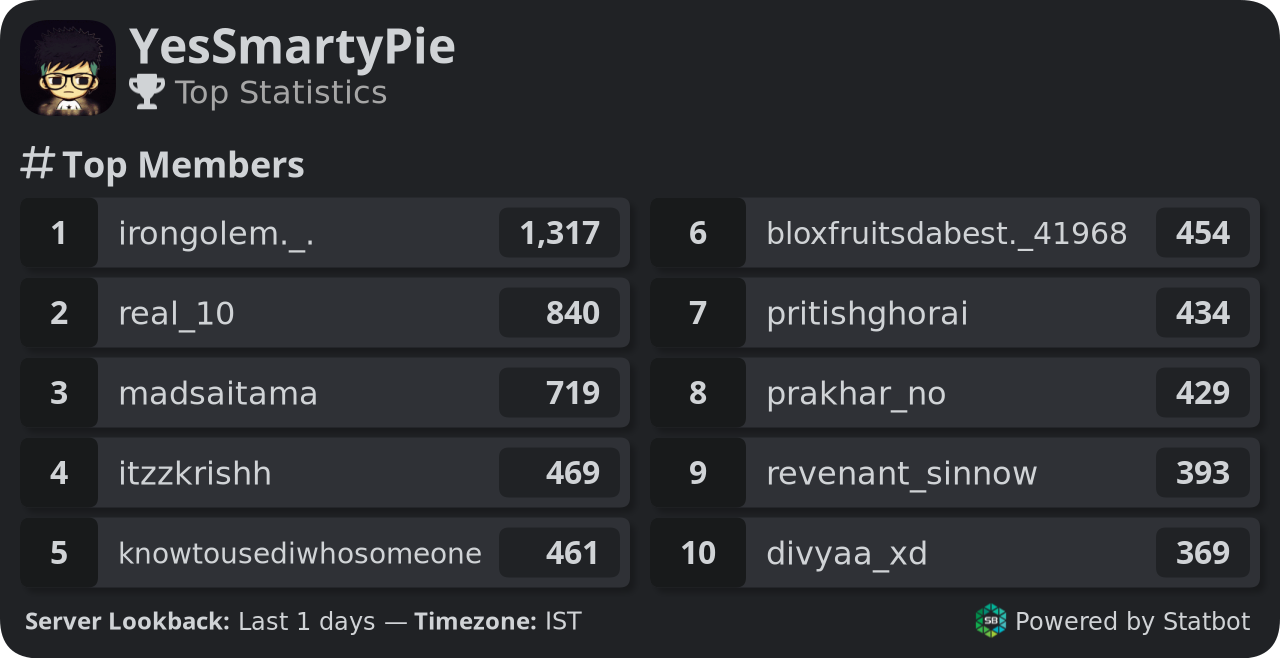The width and height of the screenshot is (1280, 658).
Task: Click bloxfruitsdabest._41968 username
Action: pos(947,234)
